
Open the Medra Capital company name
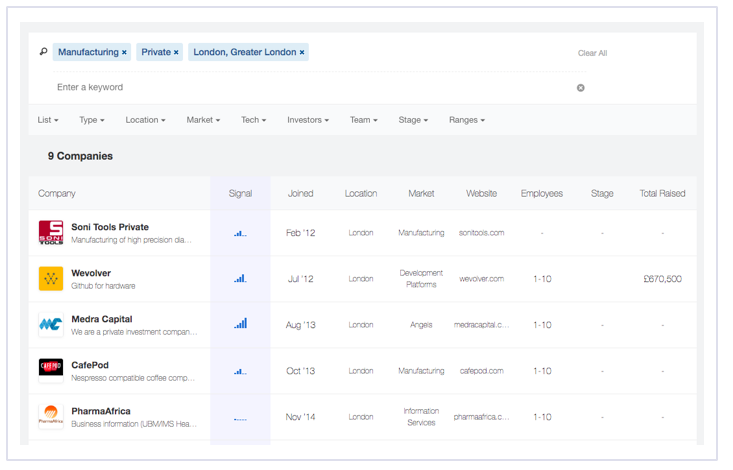click(102, 319)
